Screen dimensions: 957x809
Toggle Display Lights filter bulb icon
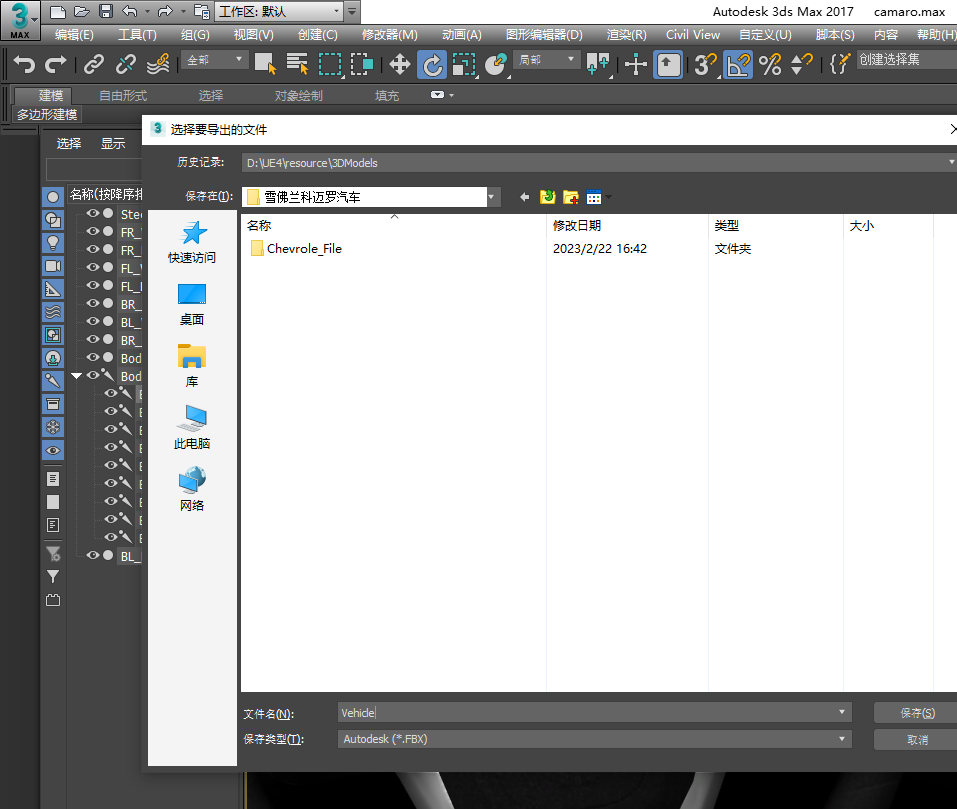pyautogui.click(x=53, y=243)
